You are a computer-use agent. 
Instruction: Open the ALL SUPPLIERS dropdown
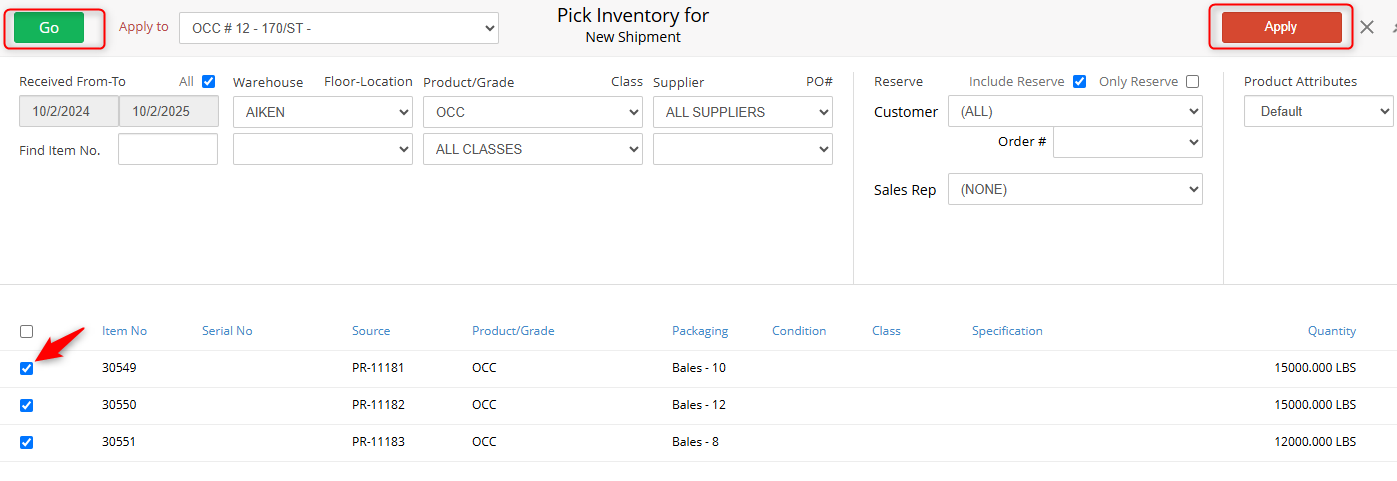742,112
